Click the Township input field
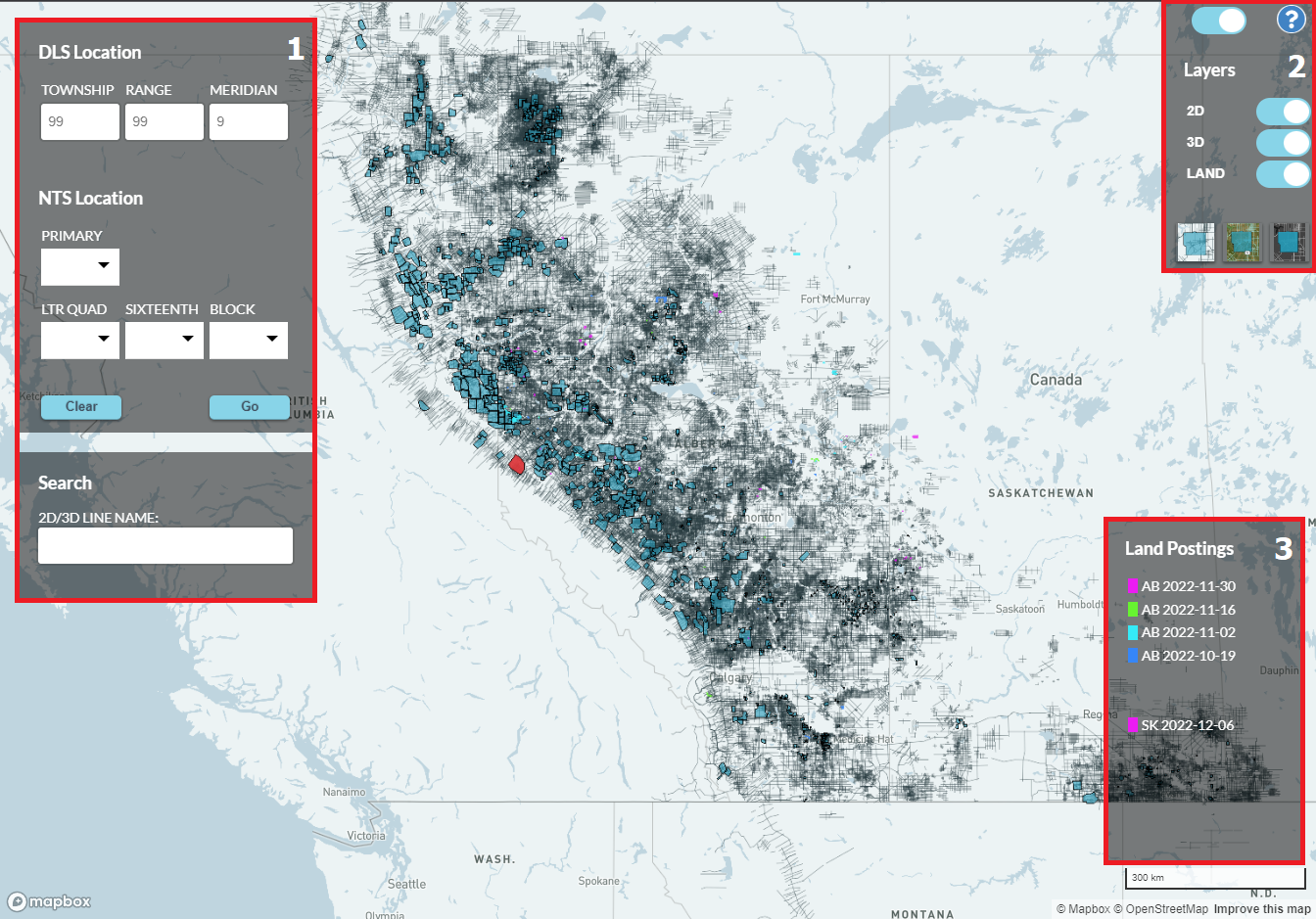 (x=80, y=122)
